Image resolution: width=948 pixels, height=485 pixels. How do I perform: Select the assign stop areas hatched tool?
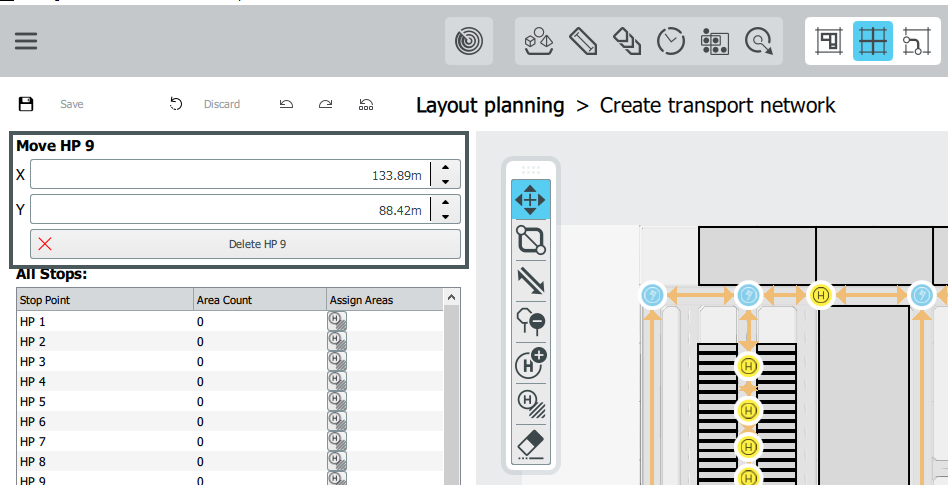531,404
